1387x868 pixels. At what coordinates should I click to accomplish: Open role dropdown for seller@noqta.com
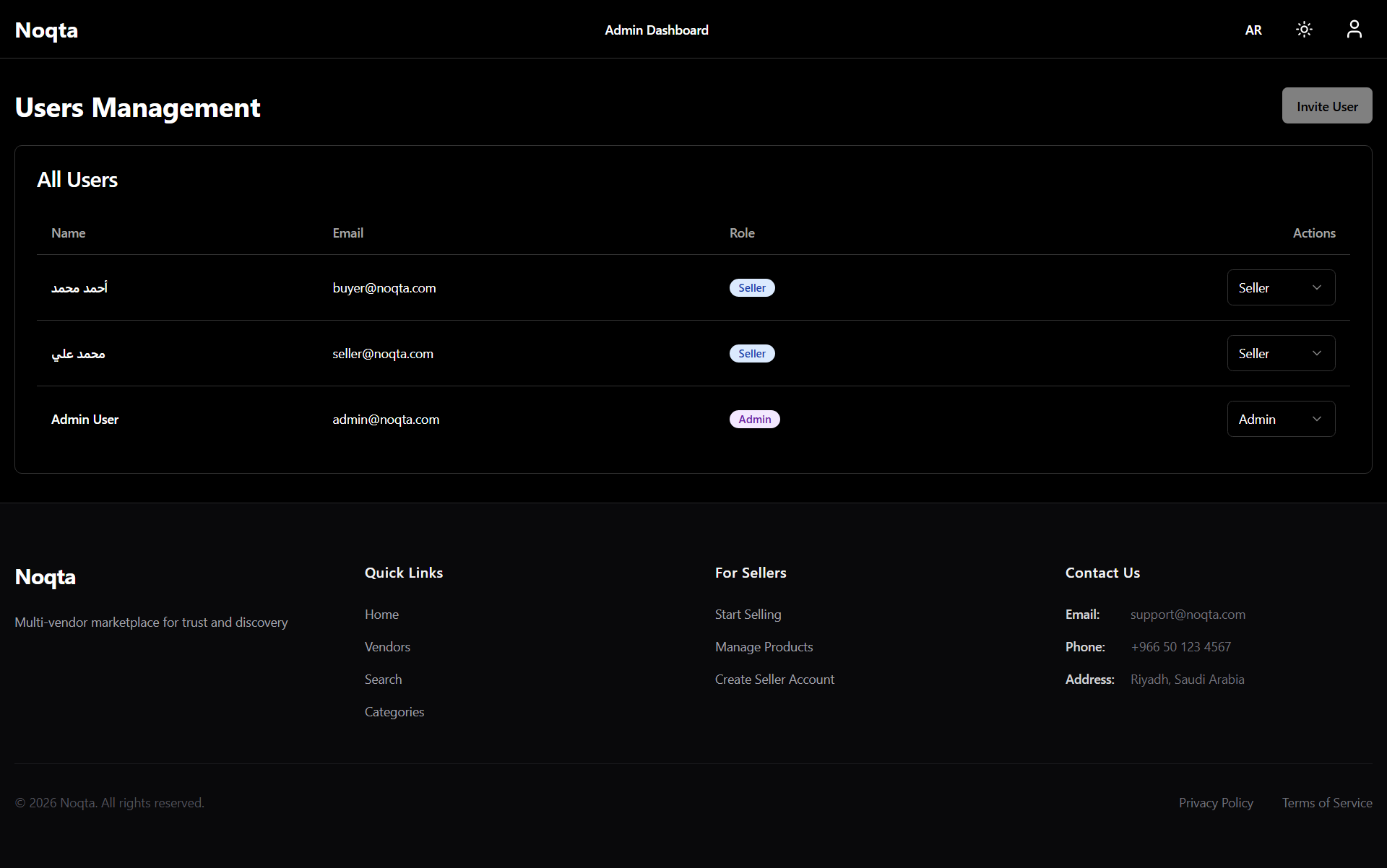1281,353
